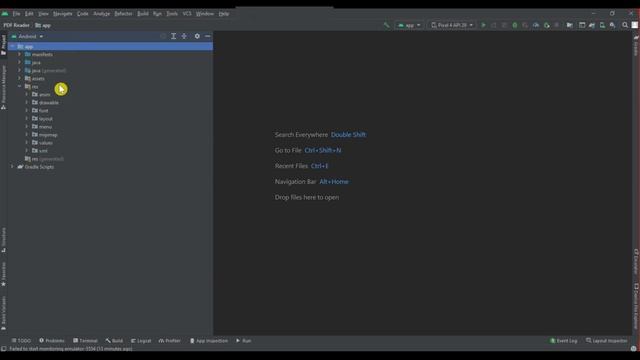Click the Make Project hammer icon
This screenshot has height=360, width=640.
coord(387,25)
